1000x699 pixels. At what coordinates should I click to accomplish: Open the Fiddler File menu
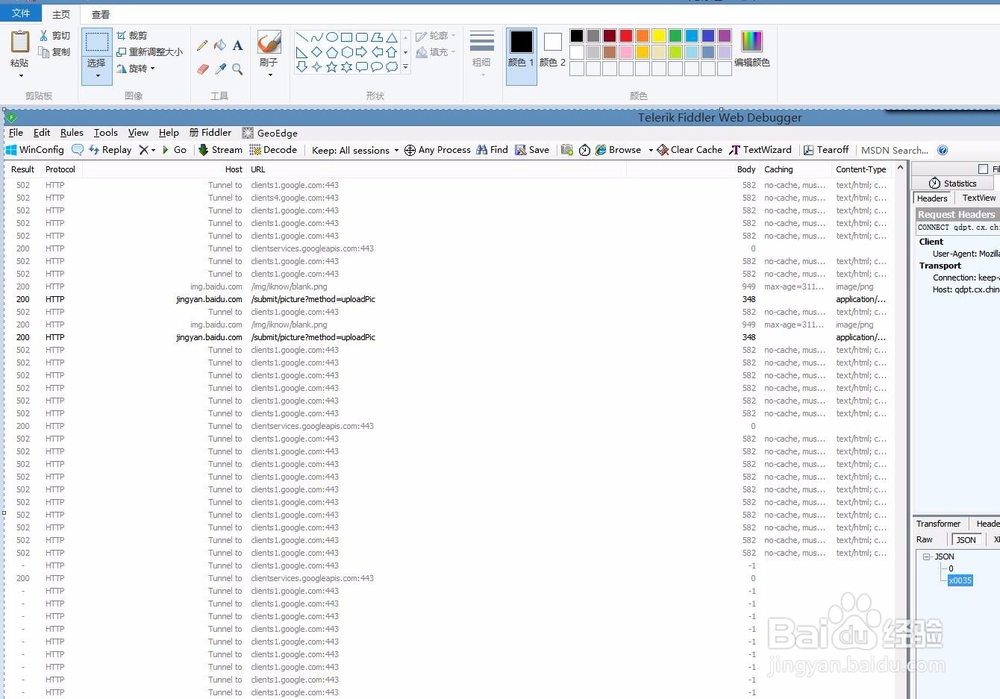click(16, 133)
